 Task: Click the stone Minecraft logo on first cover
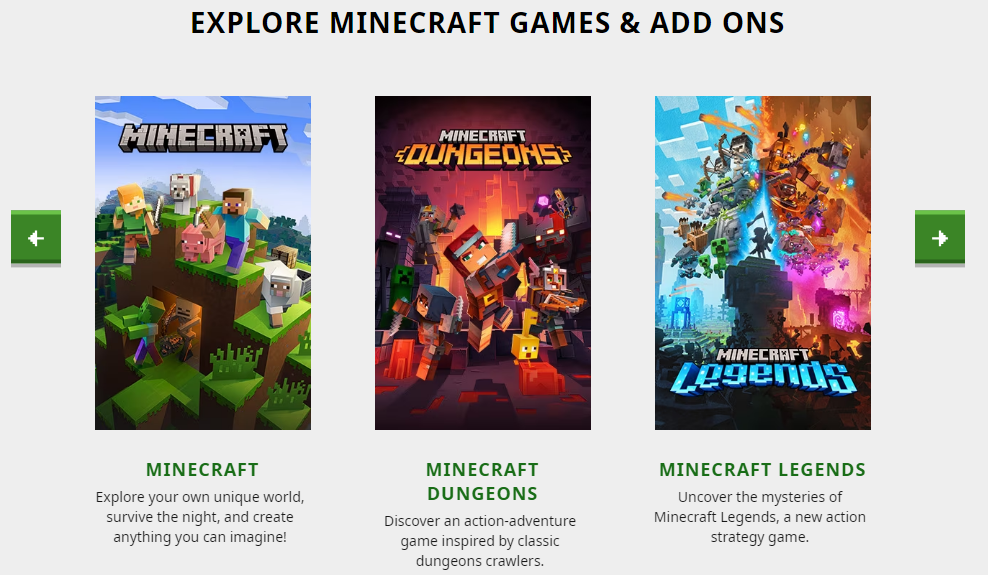coord(203,137)
